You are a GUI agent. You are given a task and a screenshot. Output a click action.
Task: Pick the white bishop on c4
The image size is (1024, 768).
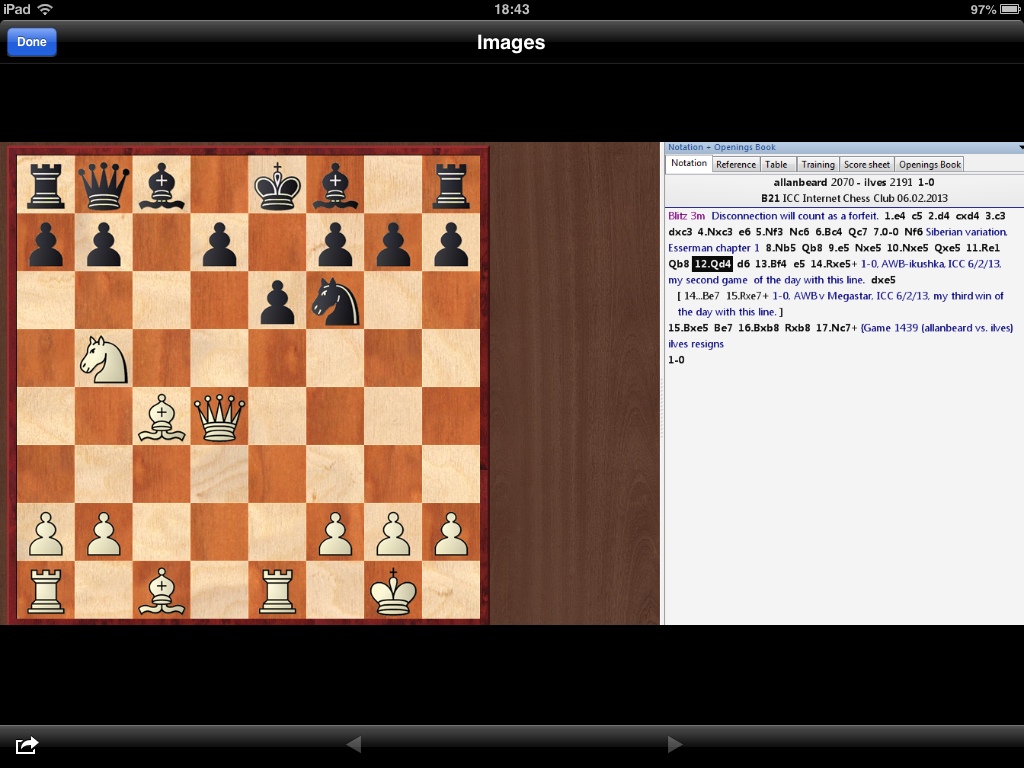coord(162,416)
